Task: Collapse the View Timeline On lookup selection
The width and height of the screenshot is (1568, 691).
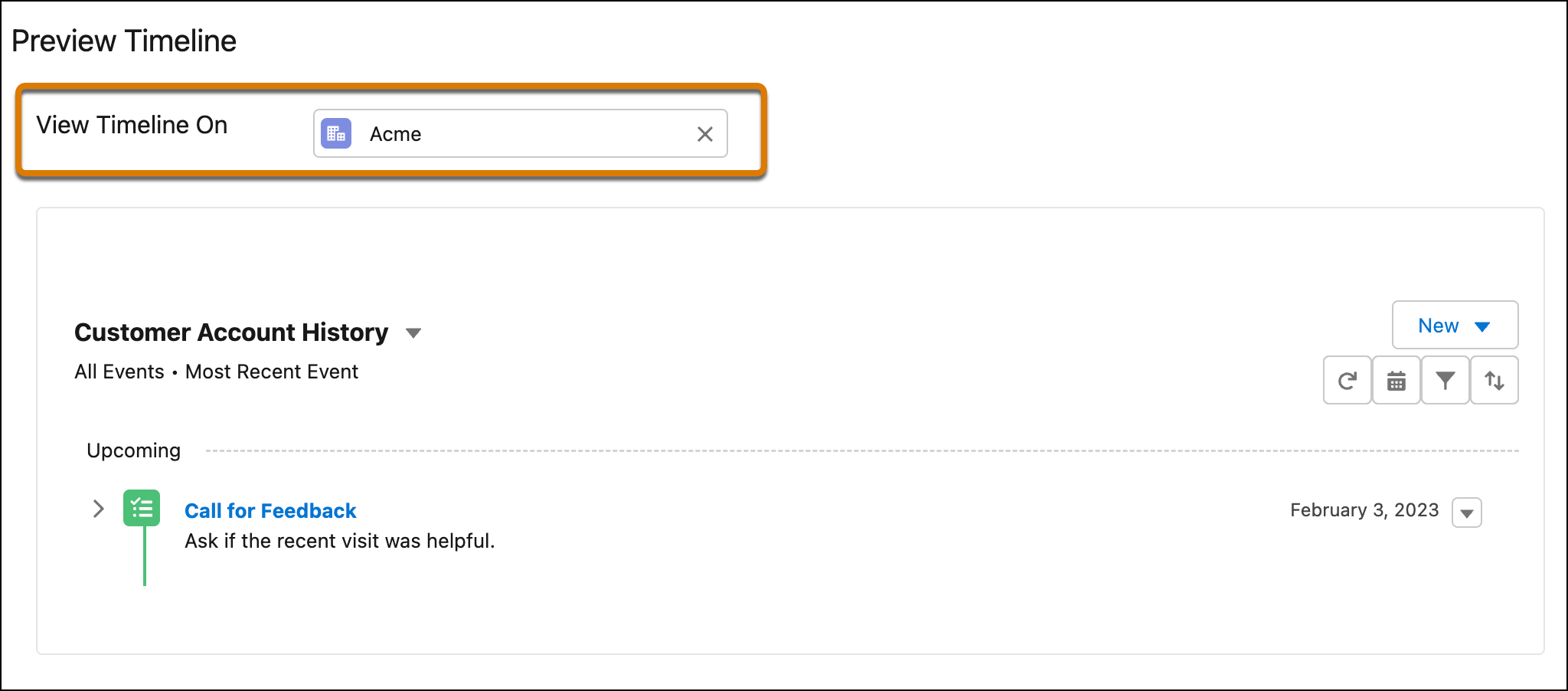Action: coord(704,134)
